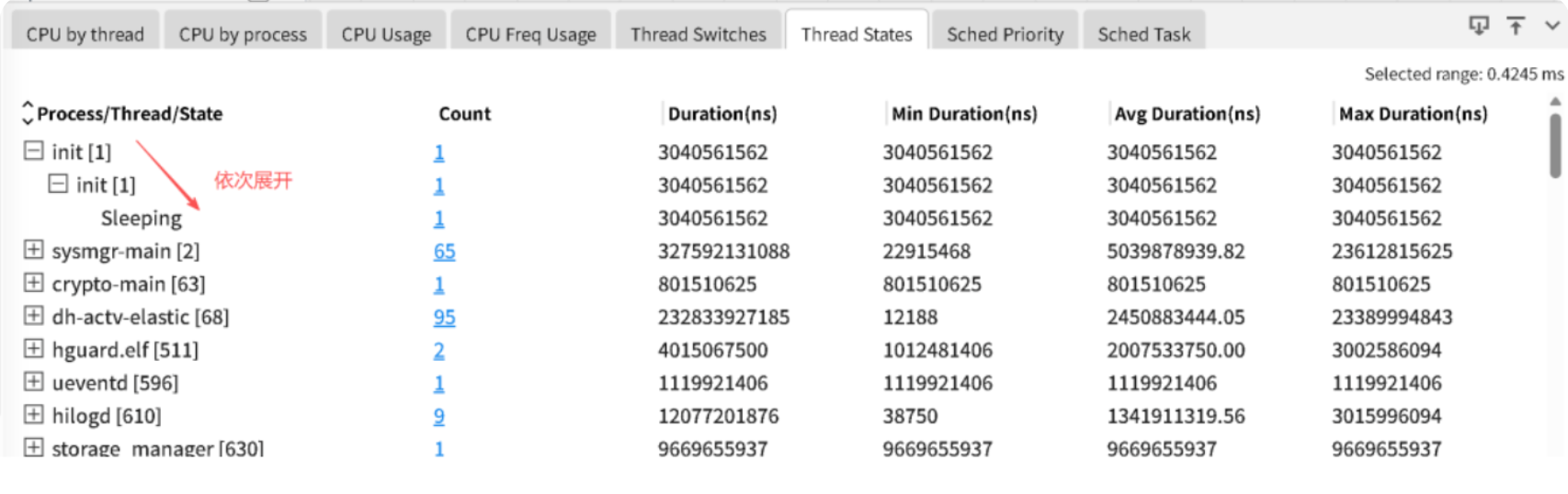
Task: Open the Thread Switches tab
Action: [x=698, y=34]
